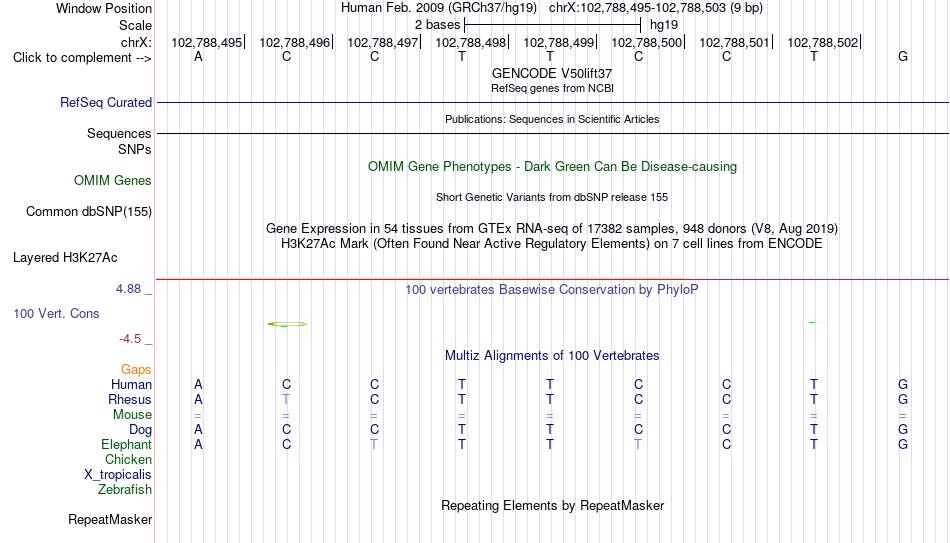Click the Gaps row label
This screenshot has width=950, height=543.
pos(136,370)
